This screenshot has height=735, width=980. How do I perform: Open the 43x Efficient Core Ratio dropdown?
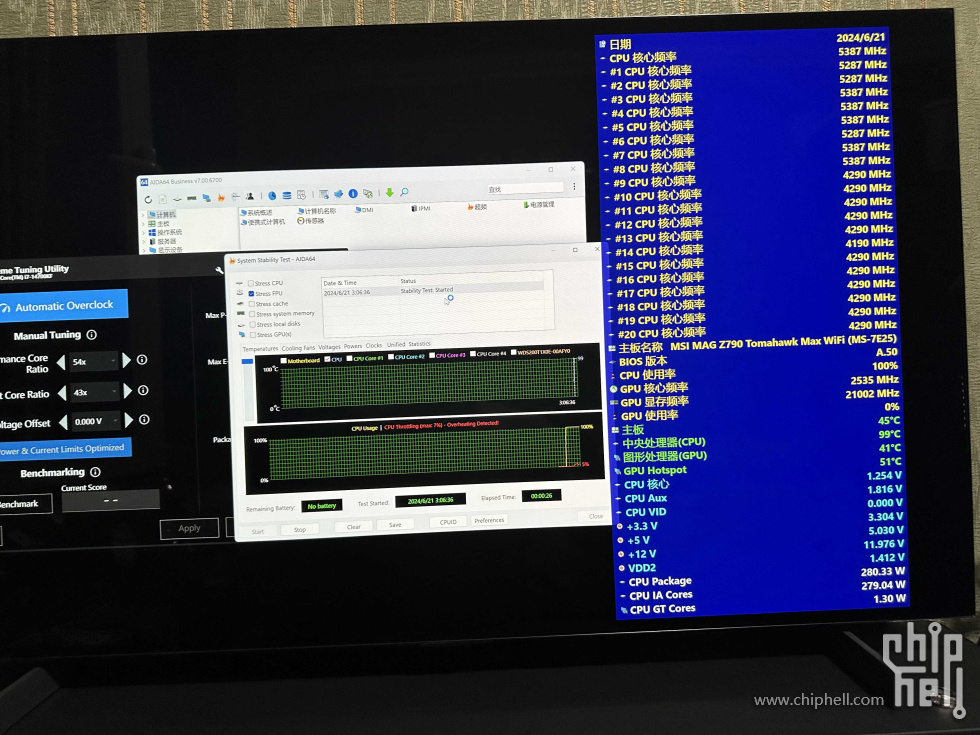[x=94, y=392]
